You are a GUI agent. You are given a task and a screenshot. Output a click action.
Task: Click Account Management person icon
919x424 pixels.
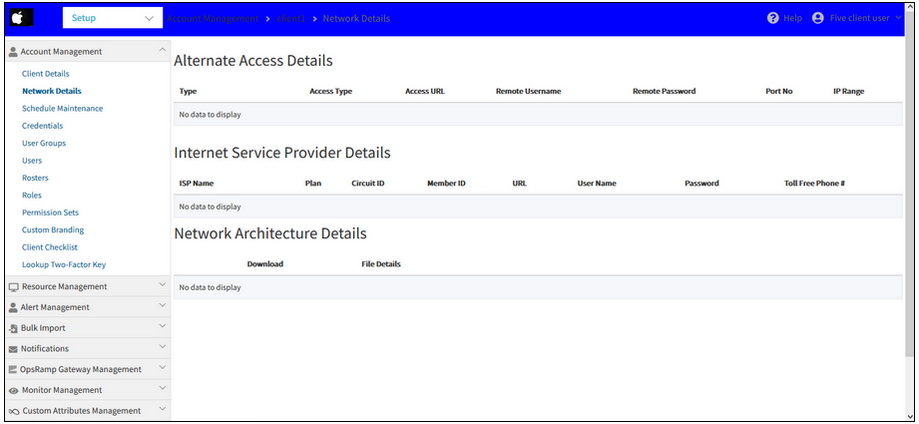[x=13, y=52]
